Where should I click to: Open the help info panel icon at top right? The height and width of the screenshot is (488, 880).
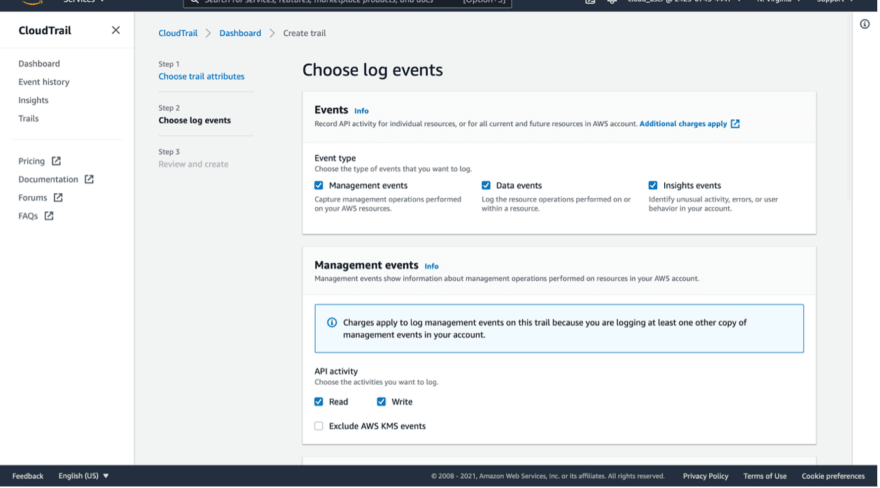[865, 24]
